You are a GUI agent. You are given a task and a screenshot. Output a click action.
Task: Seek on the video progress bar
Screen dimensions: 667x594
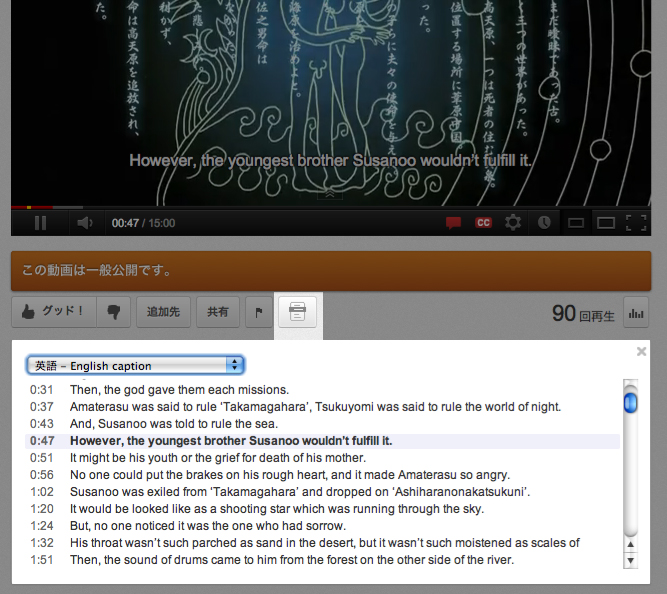click(331, 207)
